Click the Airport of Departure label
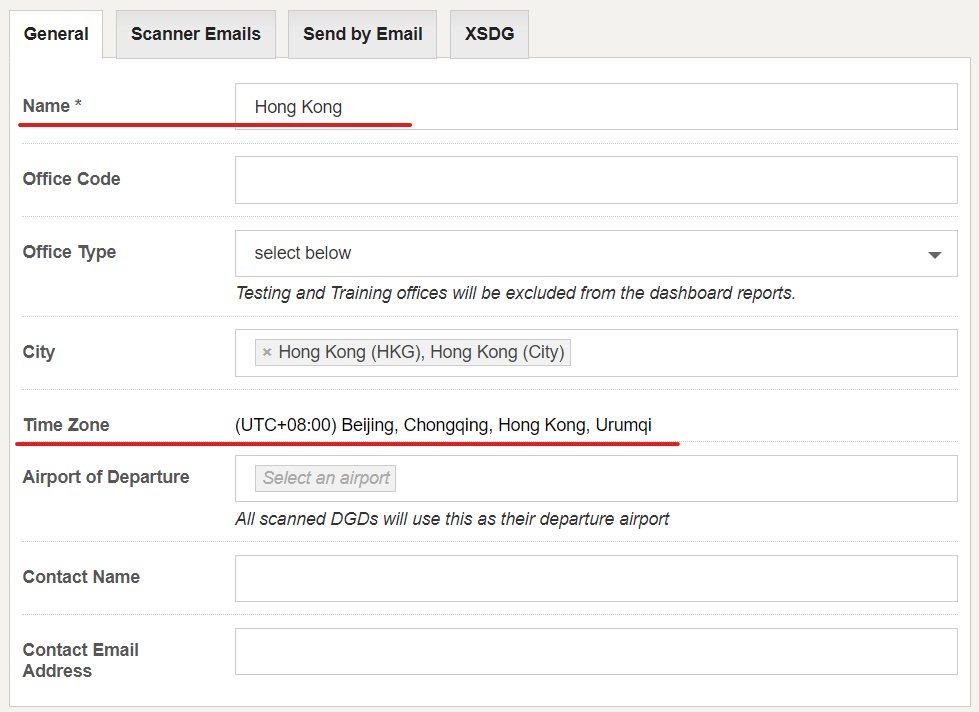Screen dimensions: 979x712 pyautogui.click(x=106, y=477)
